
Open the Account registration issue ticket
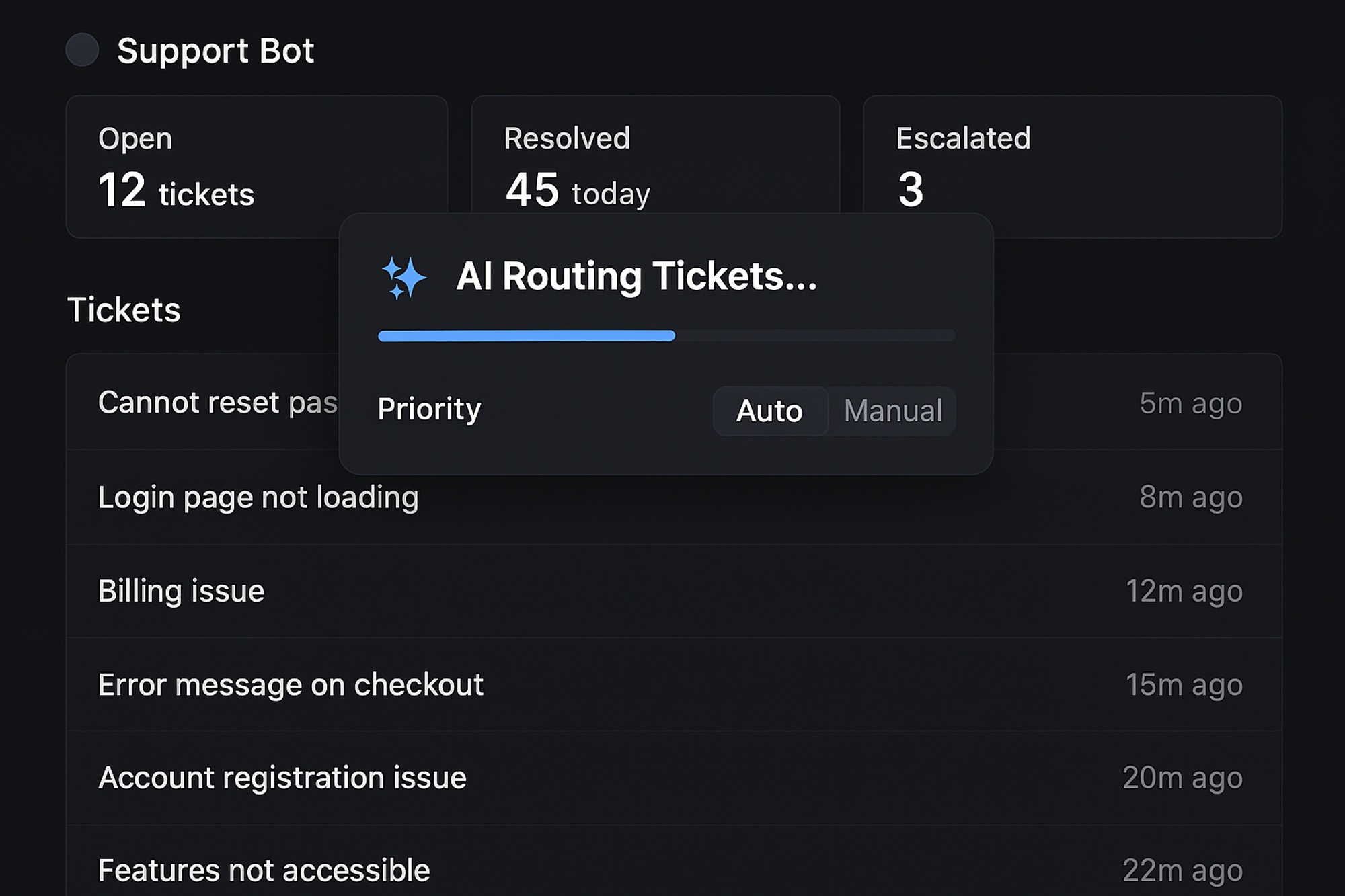(282, 778)
